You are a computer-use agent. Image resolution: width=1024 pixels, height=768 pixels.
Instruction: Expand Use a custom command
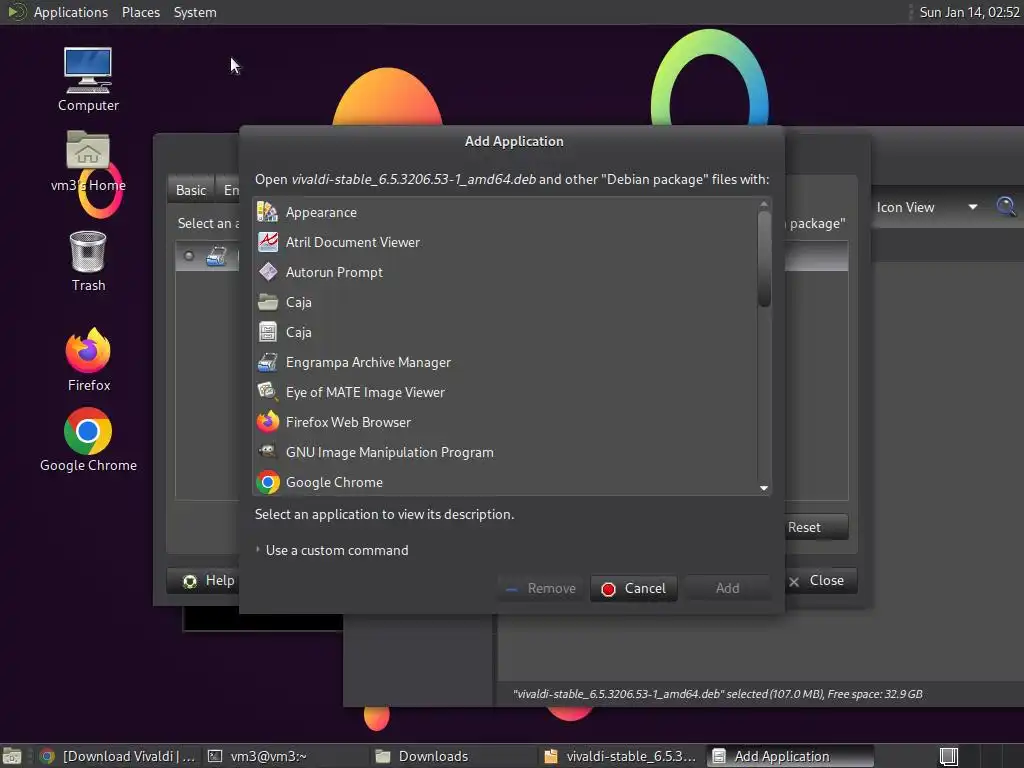(332, 551)
